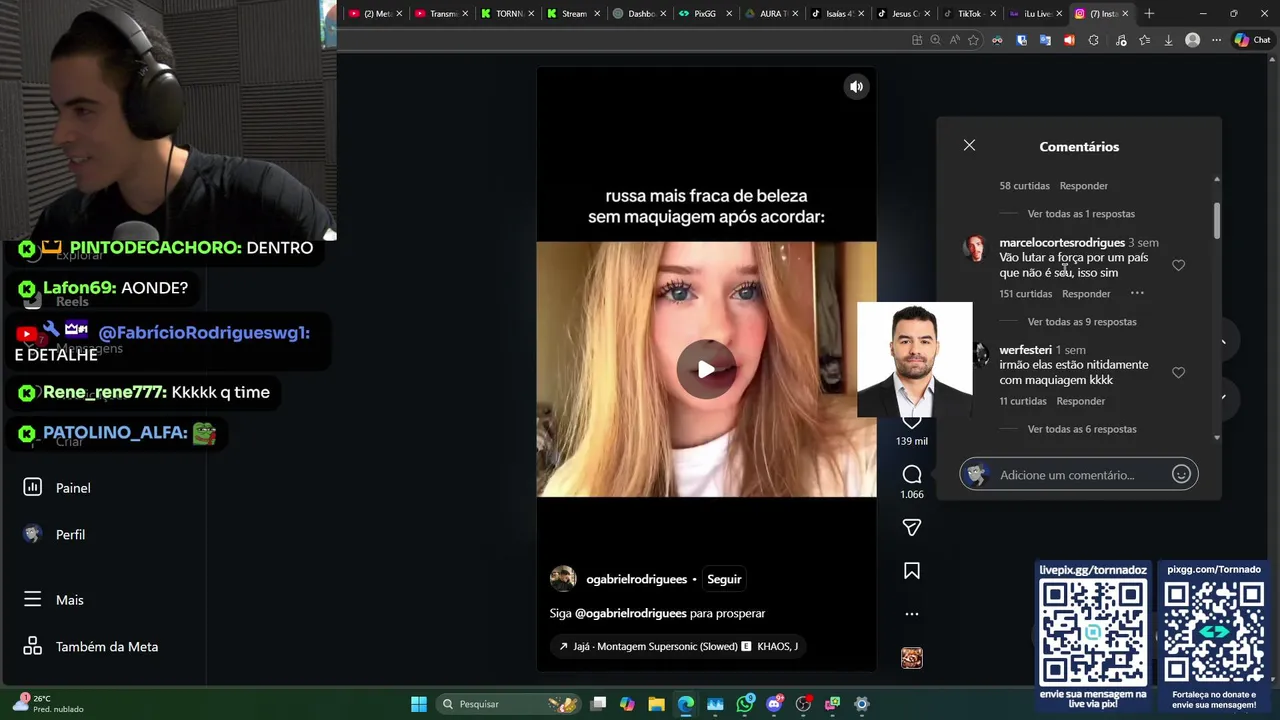Open weather widget showing 26°C
This screenshot has height=720, width=1280.
tap(48, 704)
